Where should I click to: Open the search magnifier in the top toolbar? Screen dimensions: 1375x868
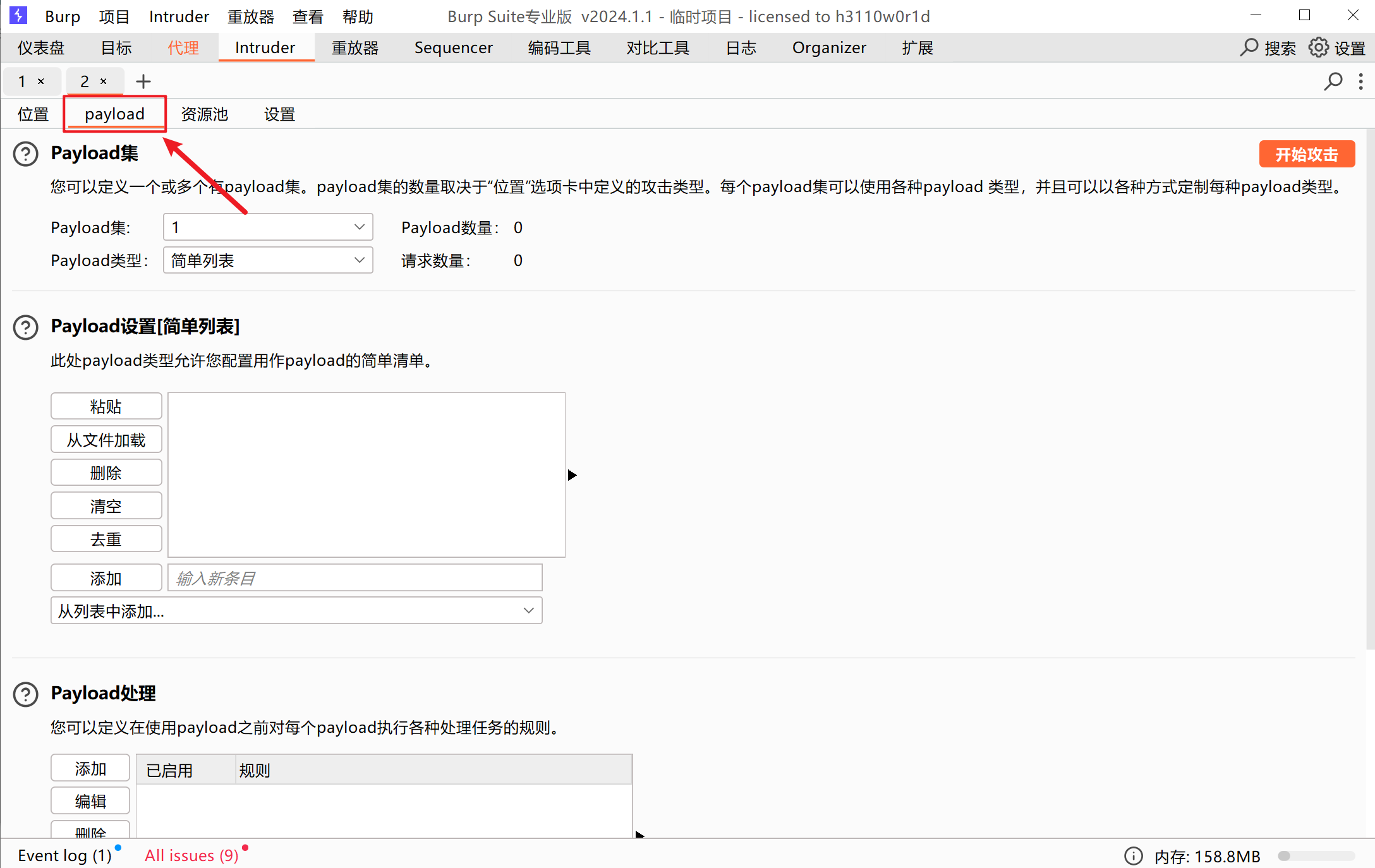pyautogui.click(x=1249, y=47)
